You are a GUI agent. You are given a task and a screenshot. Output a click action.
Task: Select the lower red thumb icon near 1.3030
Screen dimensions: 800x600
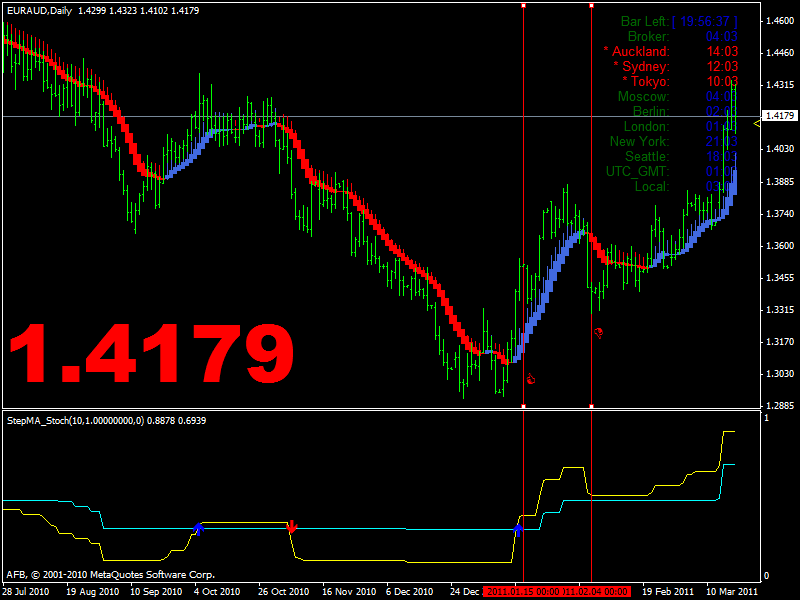click(x=531, y=379)
